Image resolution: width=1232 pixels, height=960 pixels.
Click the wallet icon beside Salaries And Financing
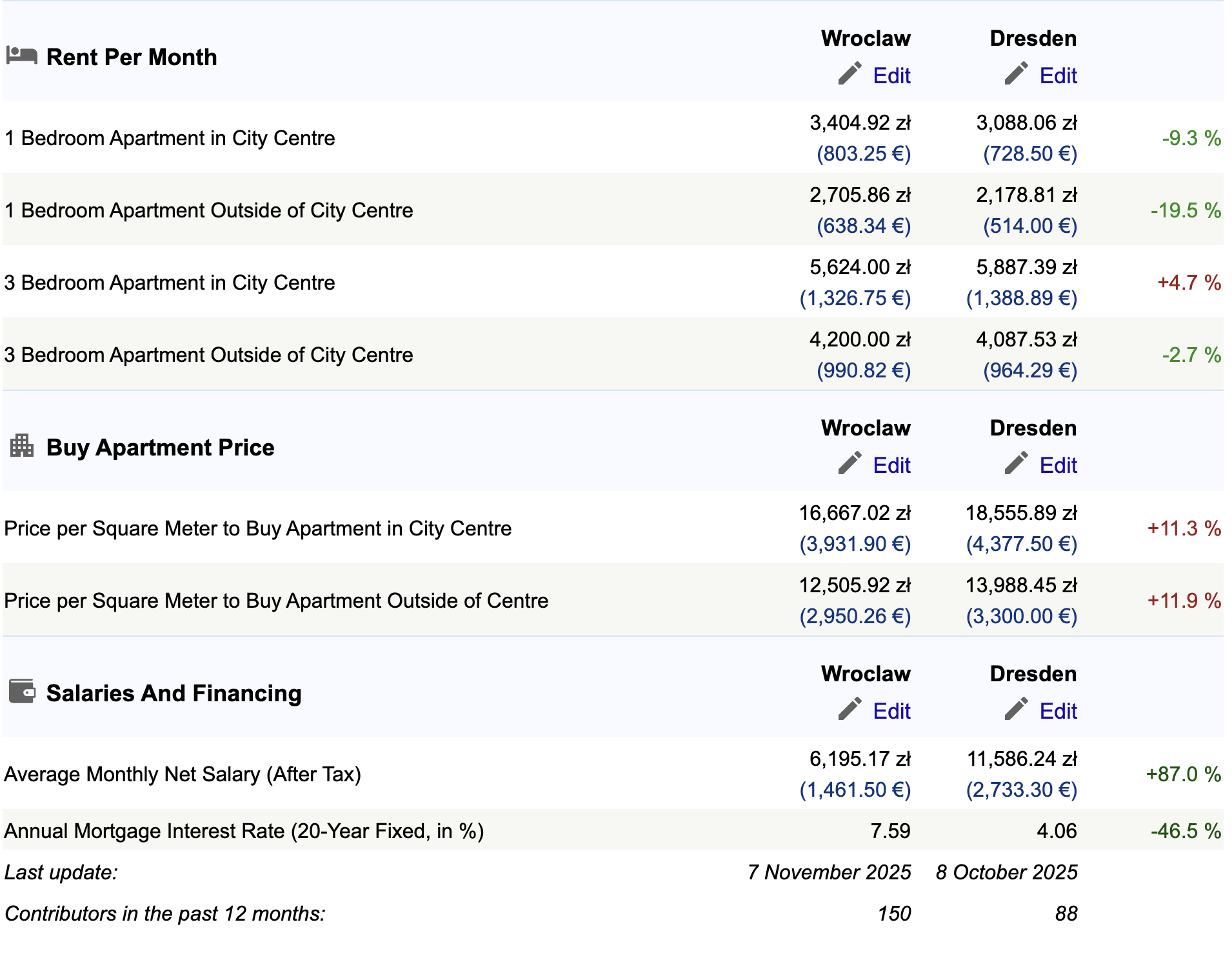point(22,691)
